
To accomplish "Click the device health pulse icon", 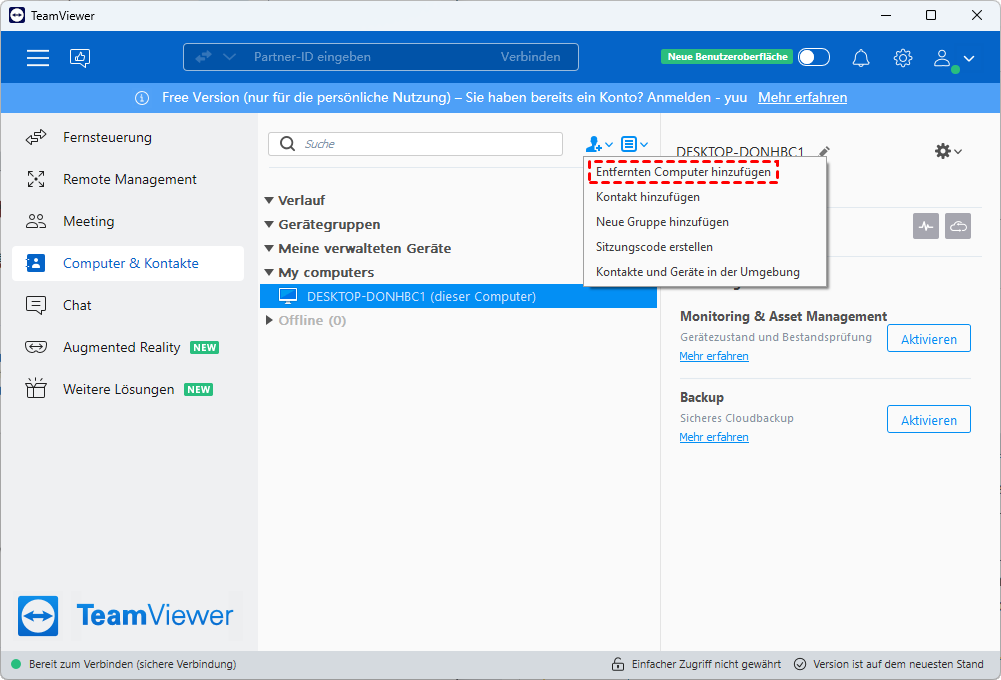I will [926, 226].
